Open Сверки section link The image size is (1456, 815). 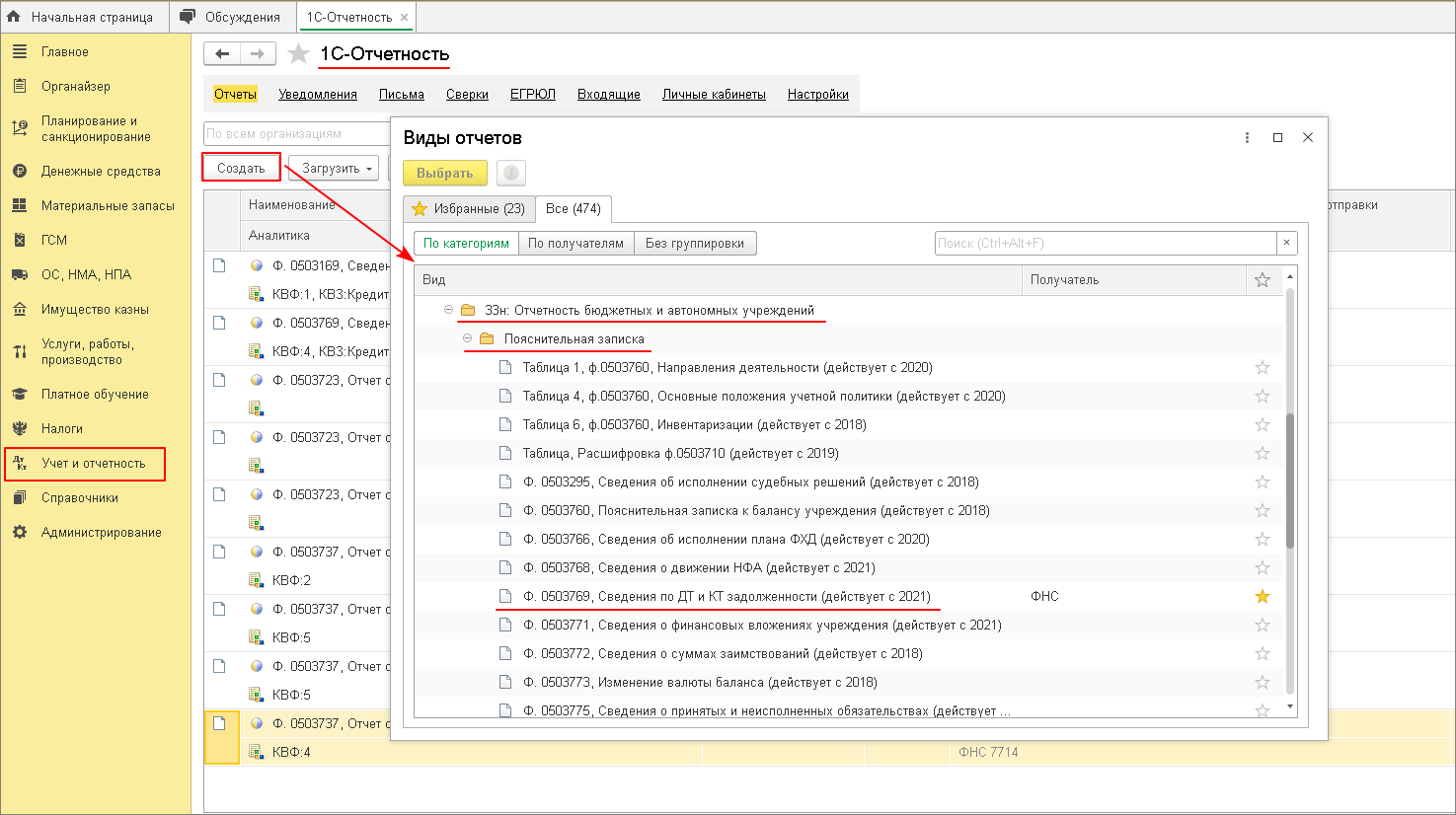pyautogui.click(x=467, y=95)
